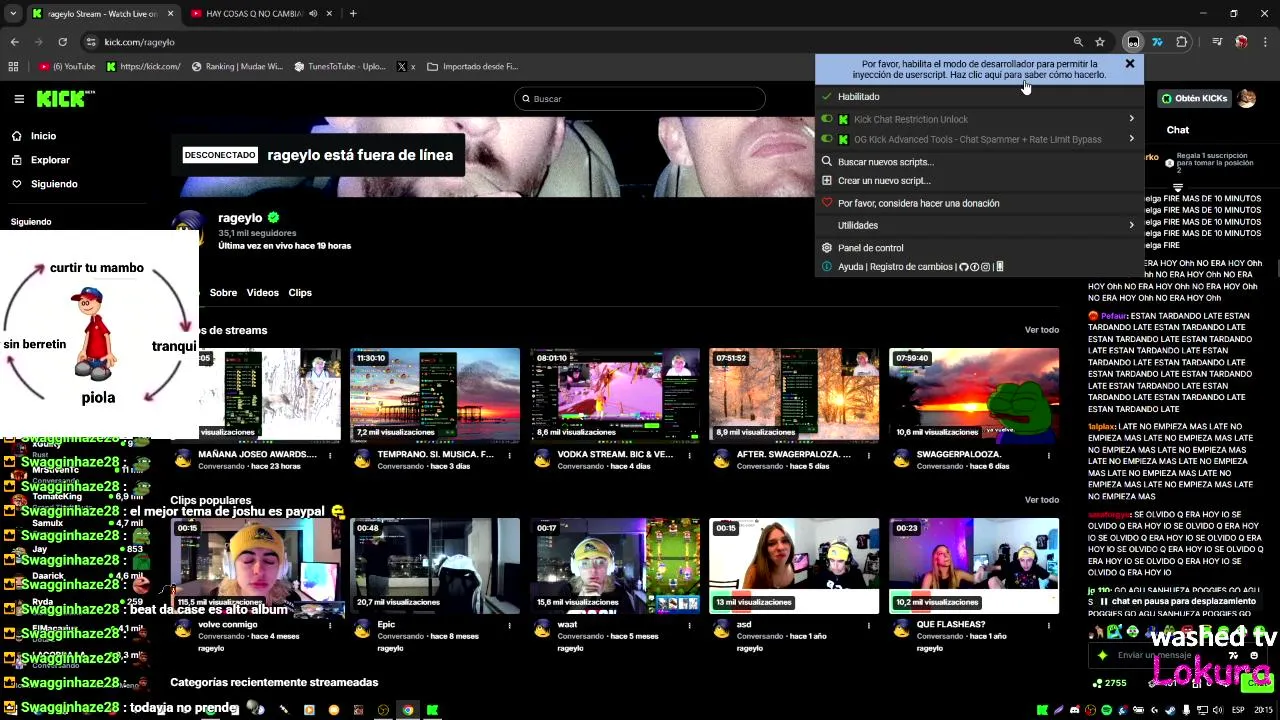Open the Ayuda link
Viewport: 1280px width, 720px height.
tap(850, 267)
